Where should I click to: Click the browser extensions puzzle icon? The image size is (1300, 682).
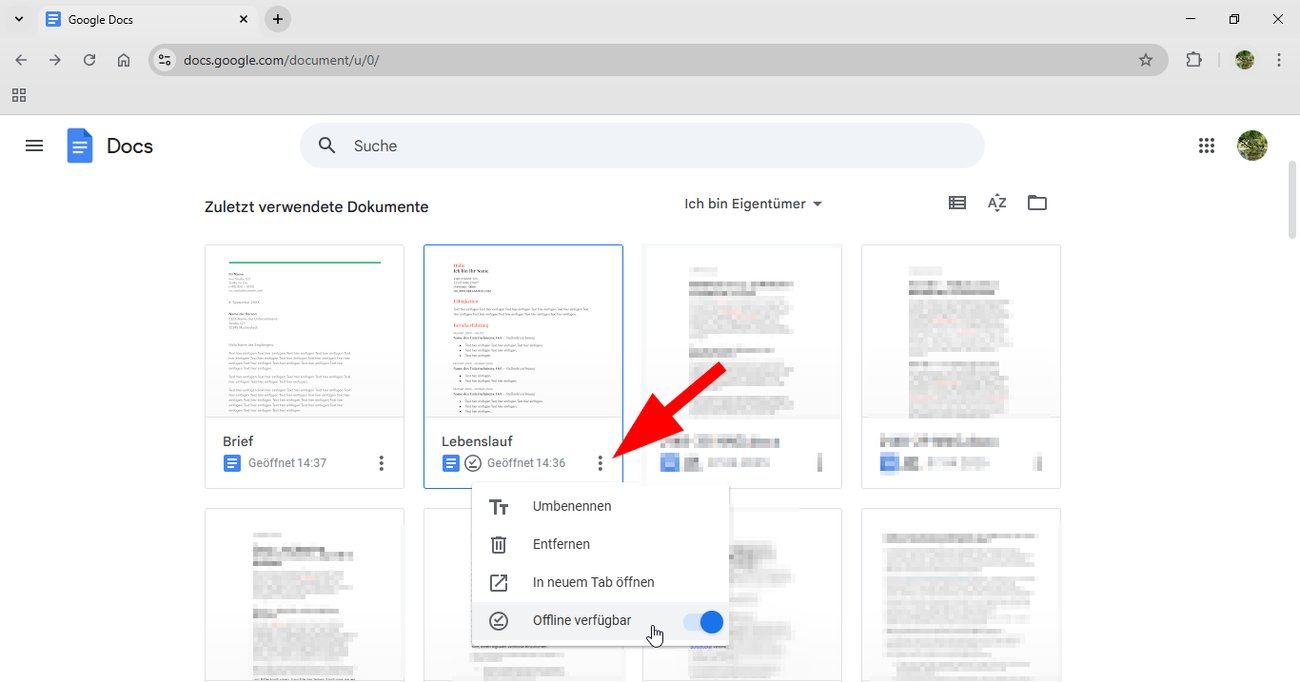pyautogui.click(x=1194, y=60)
